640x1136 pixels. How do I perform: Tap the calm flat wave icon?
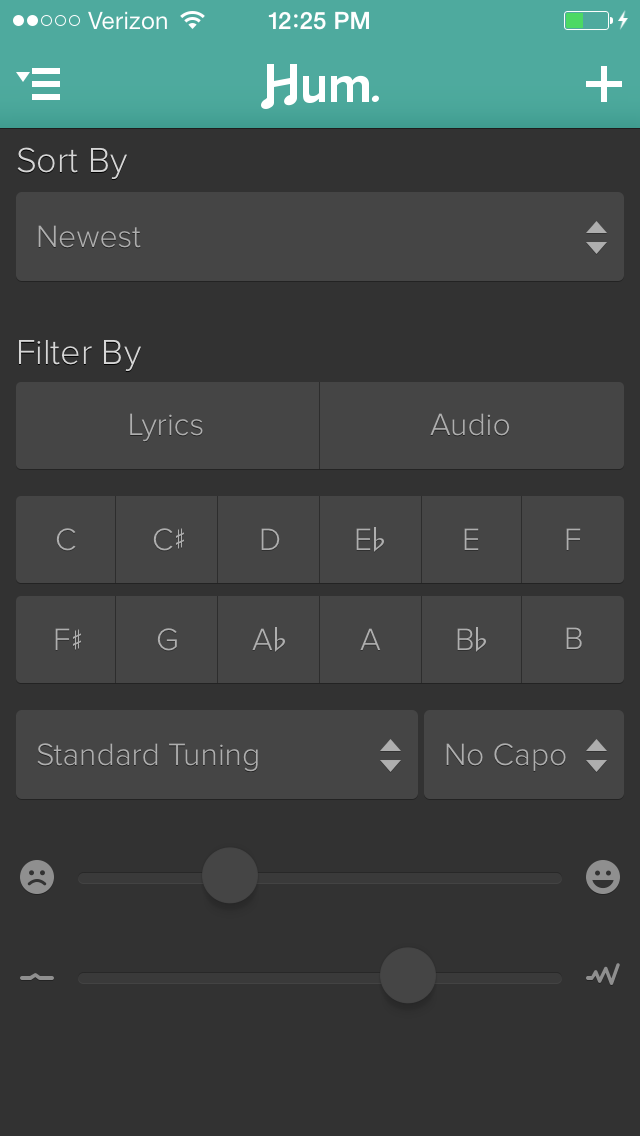(x=37, y=977)
